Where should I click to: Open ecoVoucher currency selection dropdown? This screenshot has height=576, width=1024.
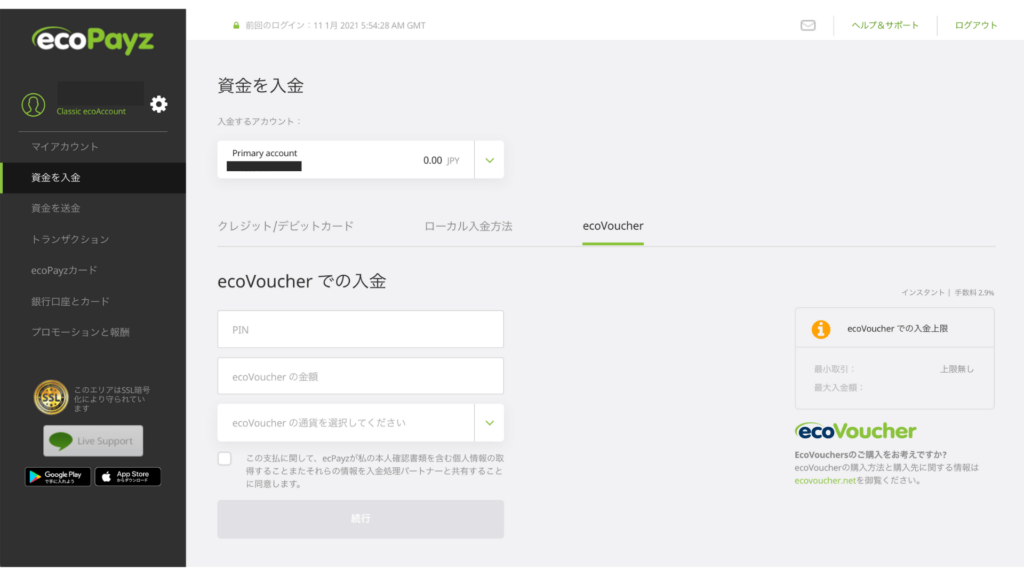click(x=360, y=423)
